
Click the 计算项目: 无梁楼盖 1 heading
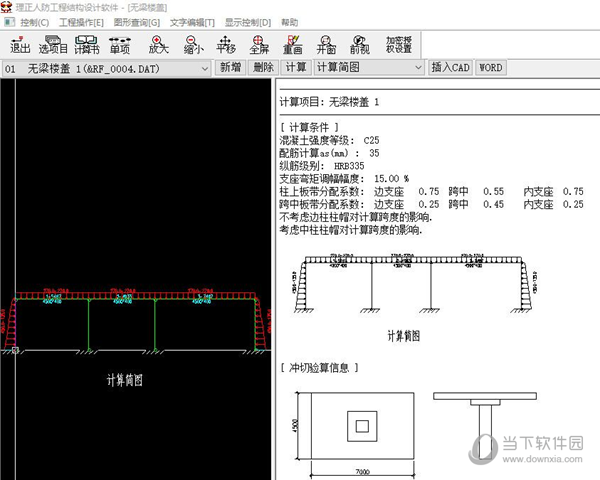[x=329, y=102]
